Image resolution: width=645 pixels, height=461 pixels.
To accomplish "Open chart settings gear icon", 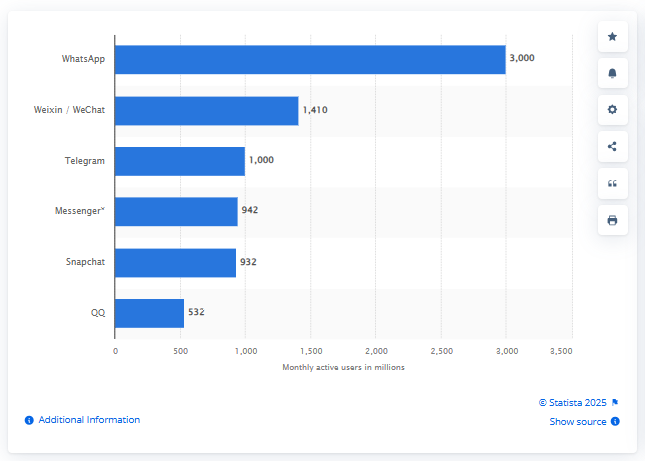I will [x=613, y=110].
